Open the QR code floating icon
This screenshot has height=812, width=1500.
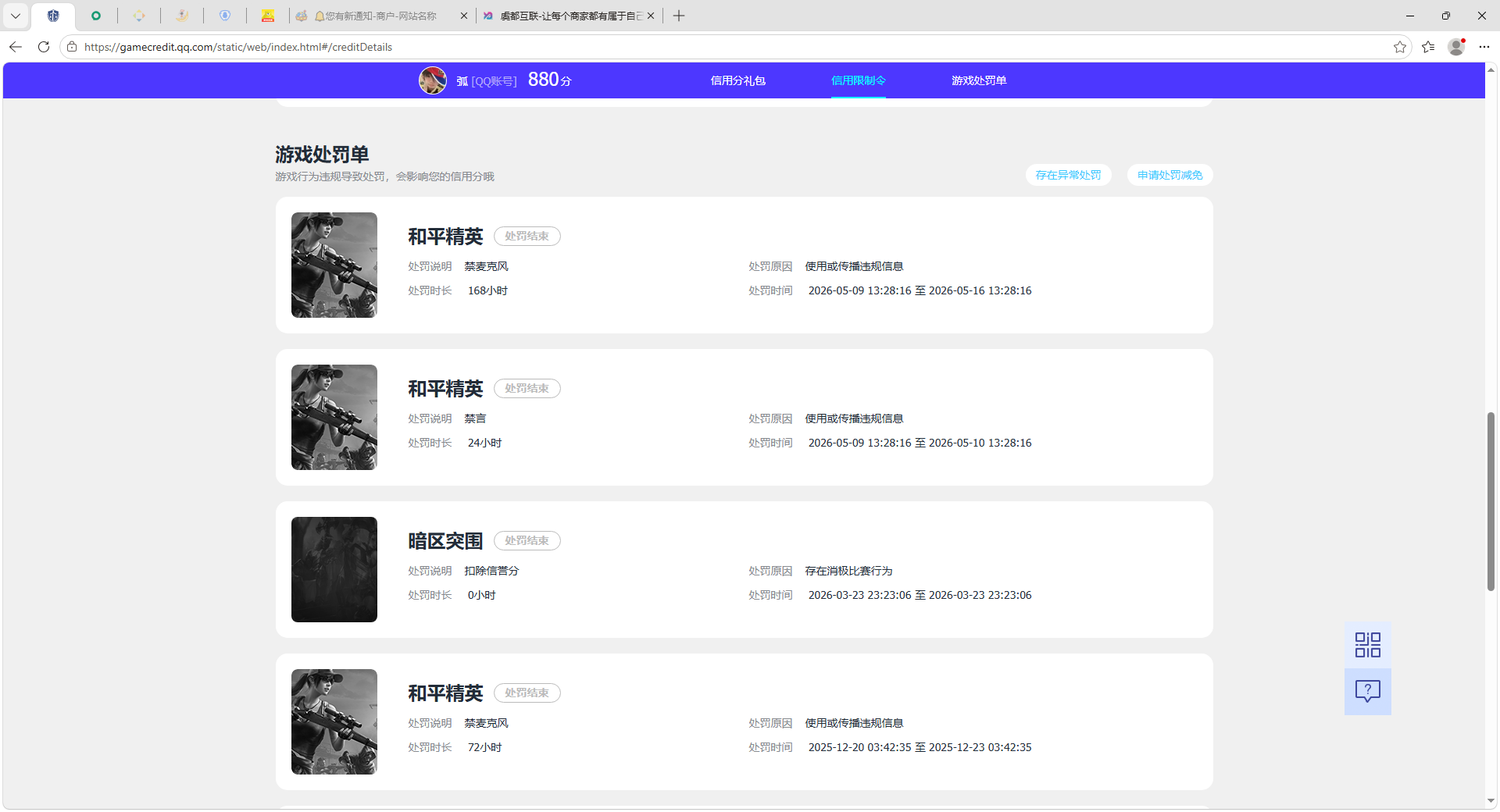point(1367,645)
